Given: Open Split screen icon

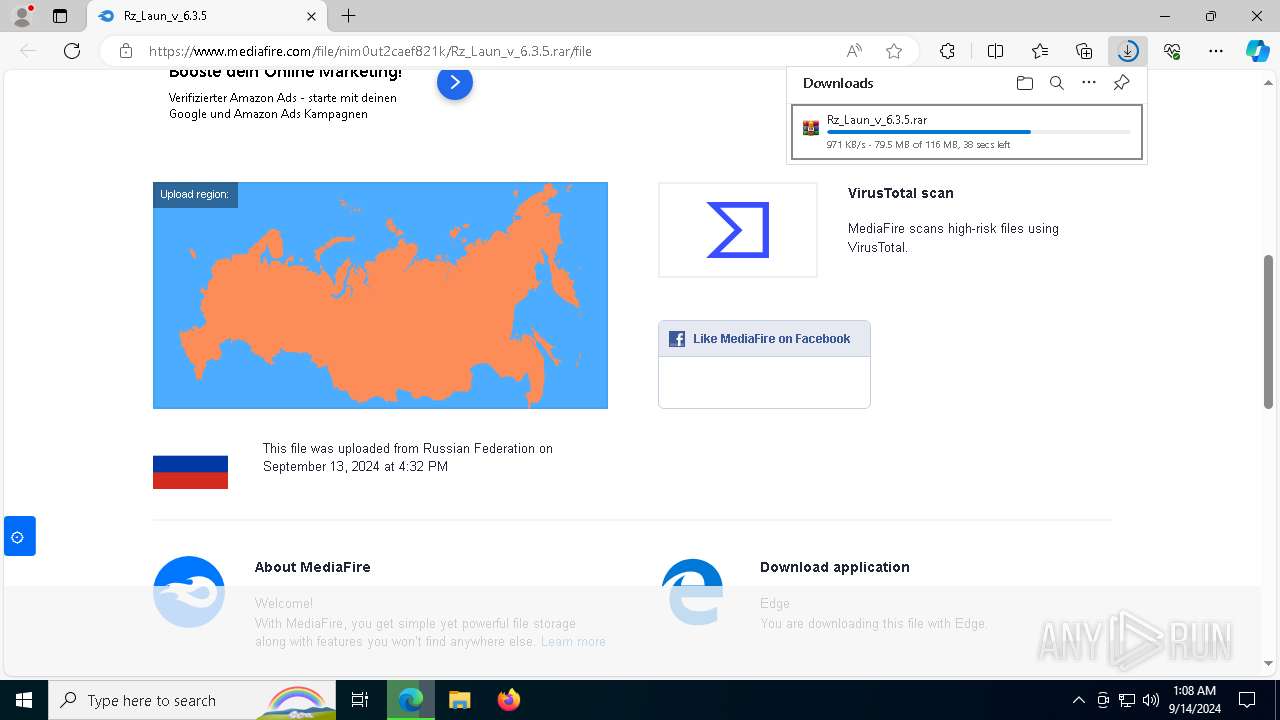Looking at the screenshot, I should (x=995, y=51).
